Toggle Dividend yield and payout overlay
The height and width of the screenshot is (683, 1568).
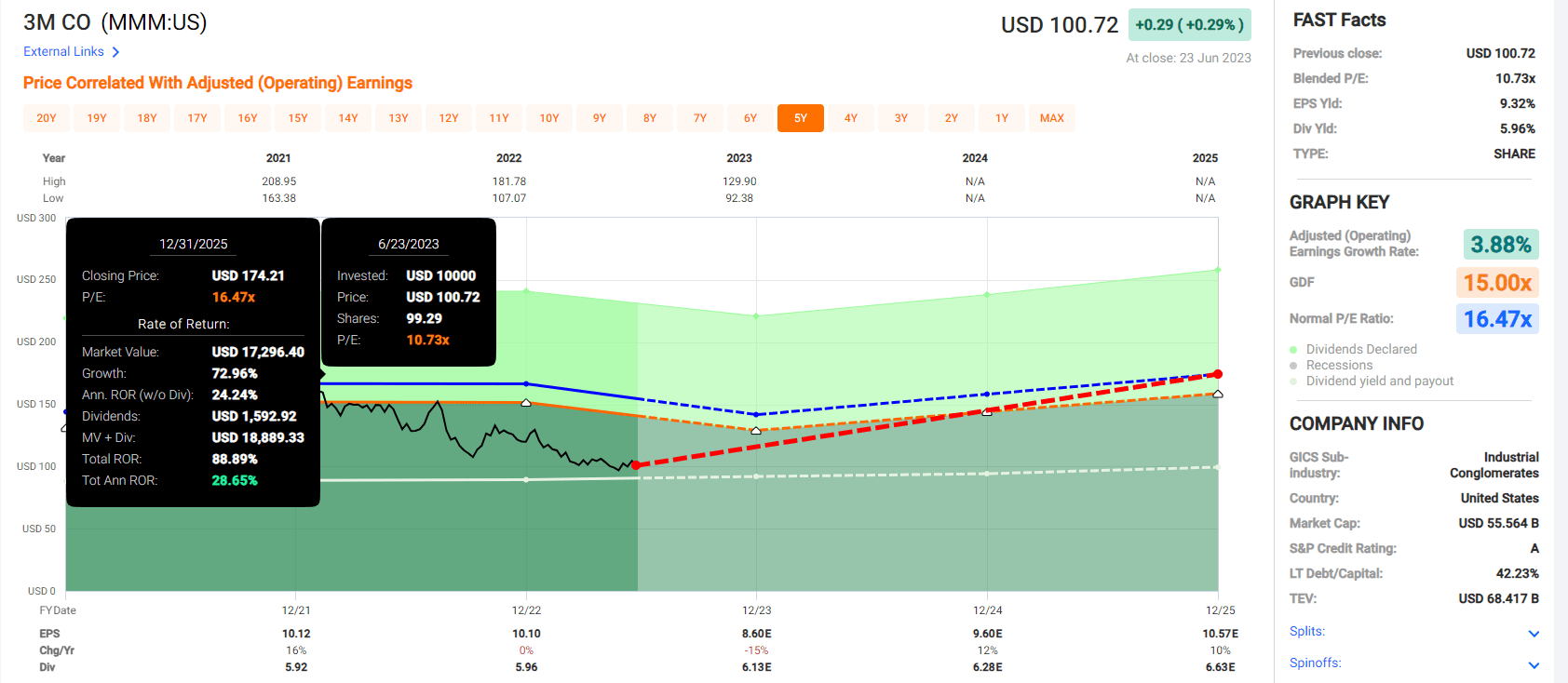click(x=1372, y=381)
